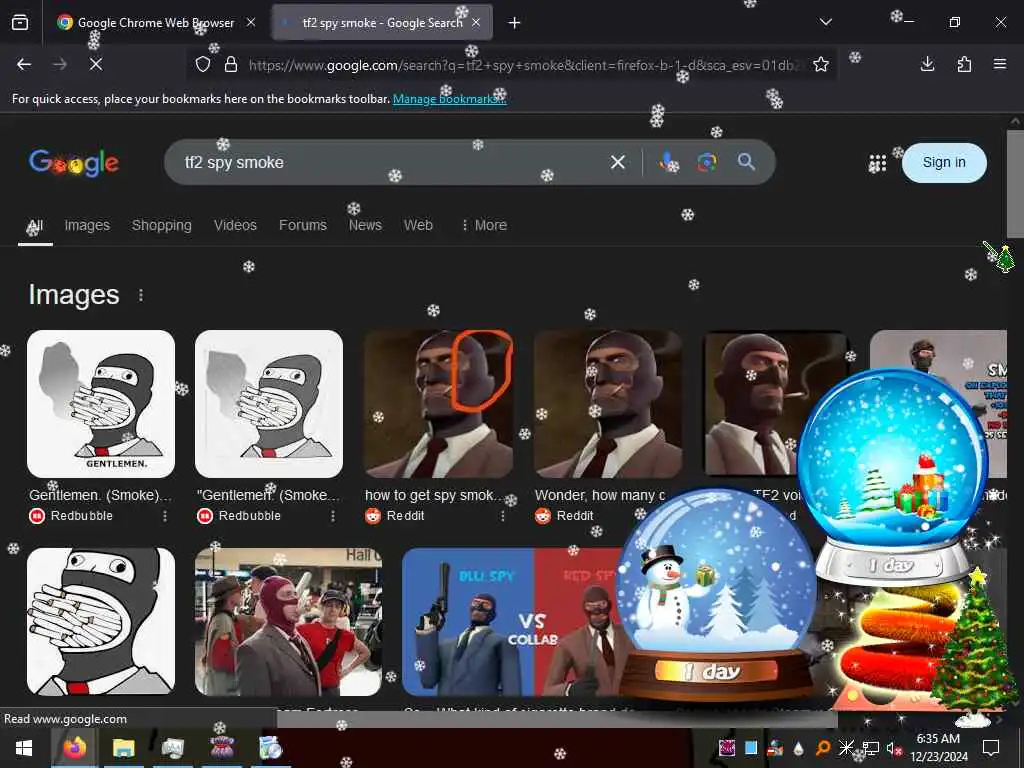Submit search with the magnifying glass
This screenshot has height=768, width=1024.
click(x=746, y=162)
